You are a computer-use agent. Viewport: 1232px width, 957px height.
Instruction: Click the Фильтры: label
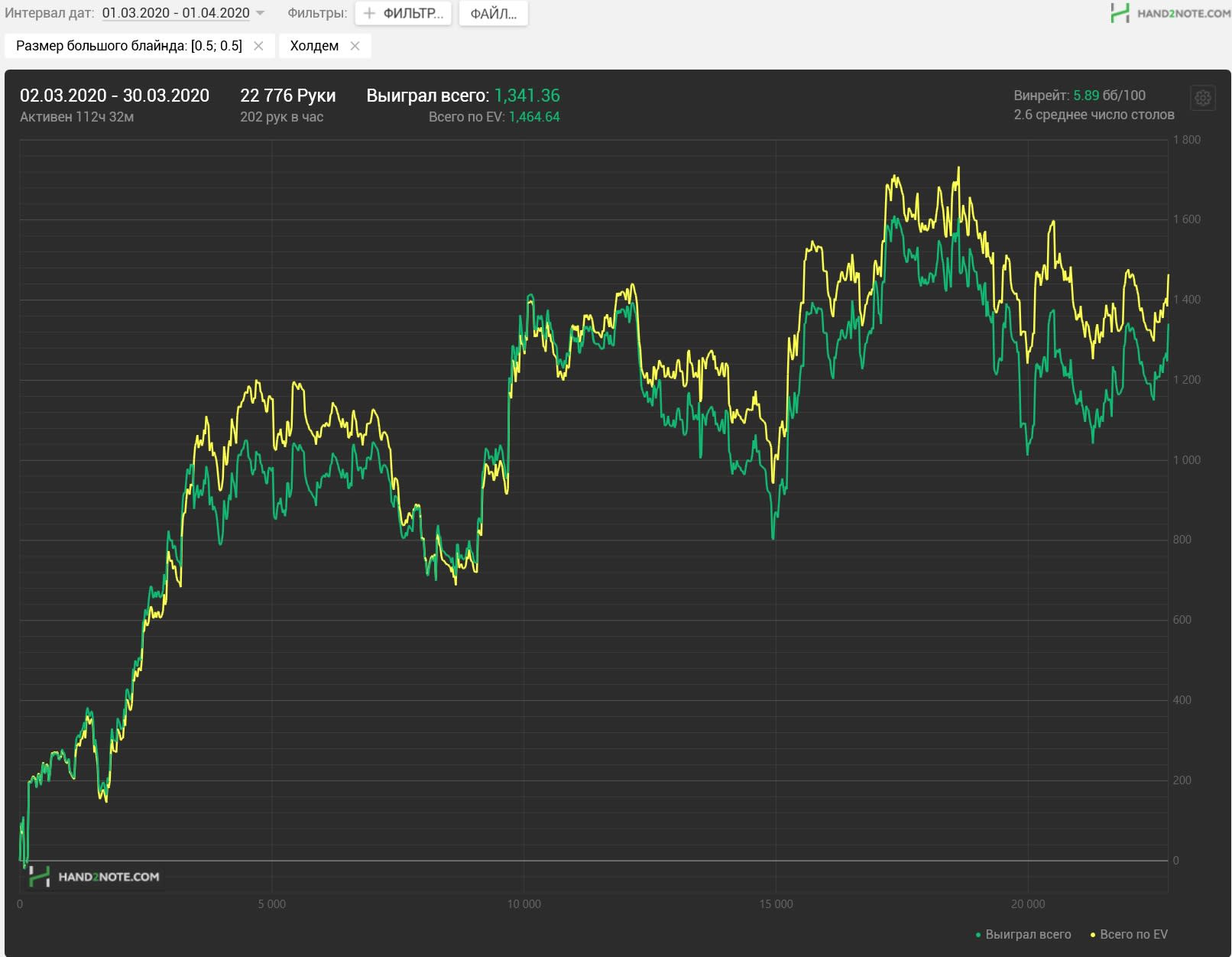tap(317, 13)
